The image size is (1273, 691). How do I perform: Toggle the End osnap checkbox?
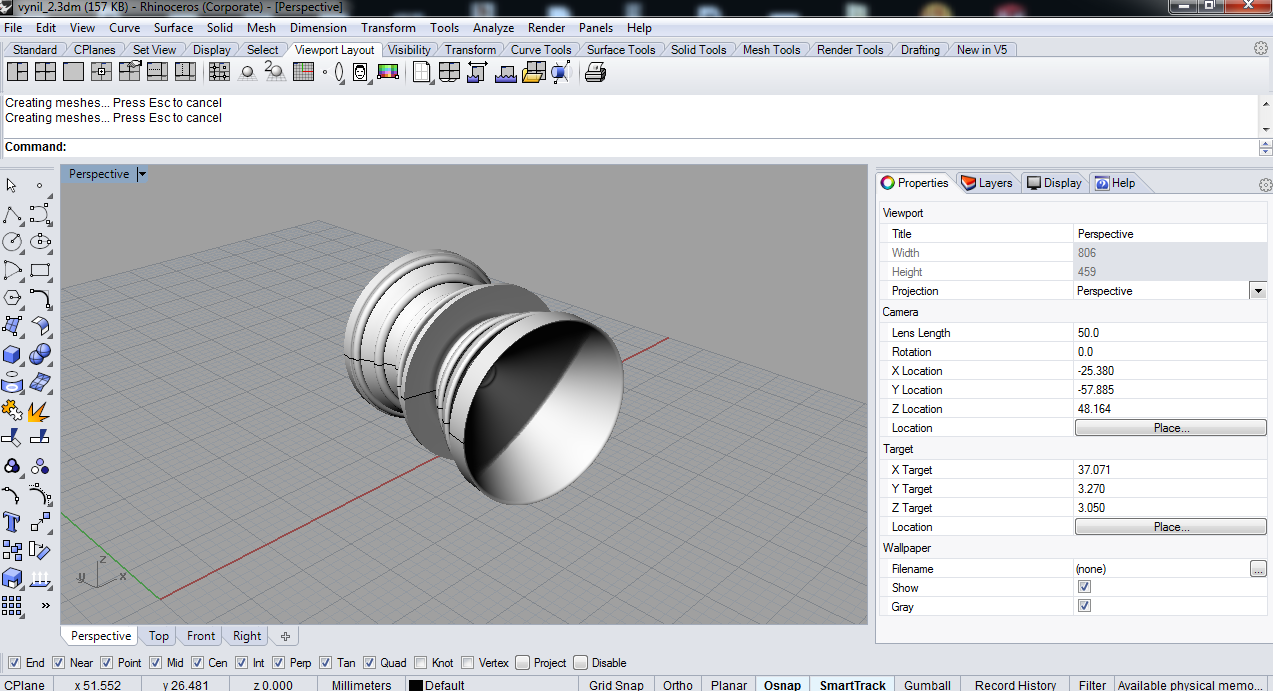pyautogui.click(x=13, y=662)
